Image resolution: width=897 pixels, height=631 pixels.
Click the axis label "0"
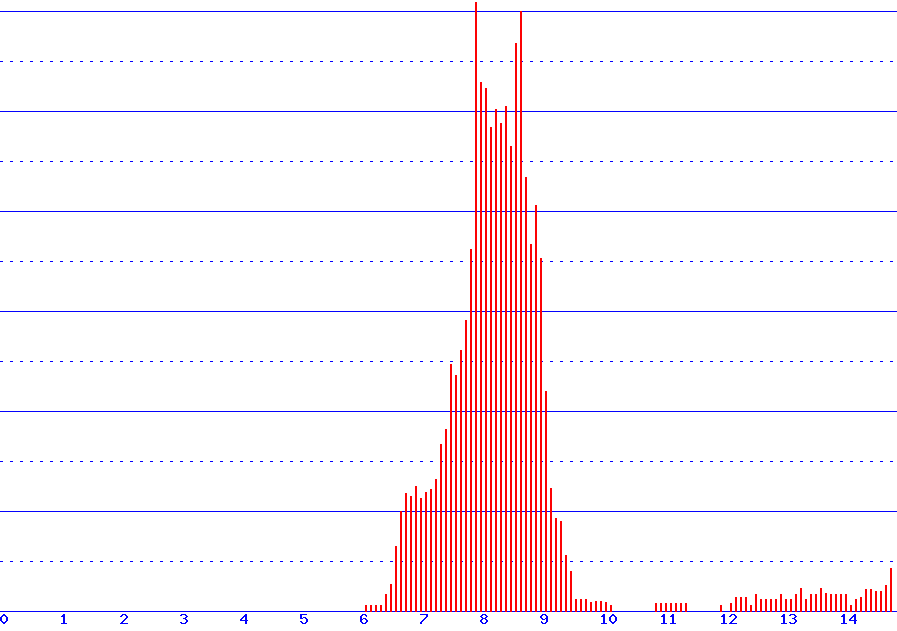4,619
